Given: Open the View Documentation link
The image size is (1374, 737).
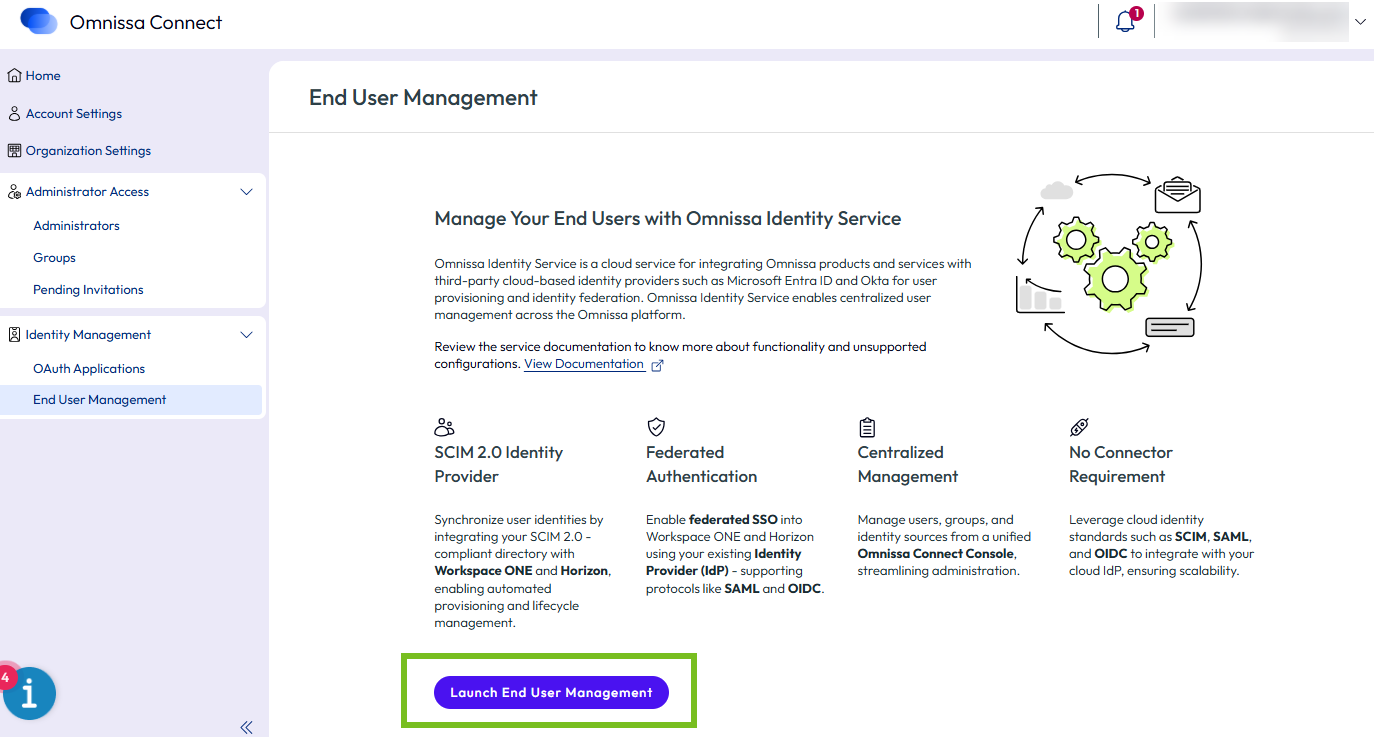Looking at the screenshot, I should tap(584, 364).
